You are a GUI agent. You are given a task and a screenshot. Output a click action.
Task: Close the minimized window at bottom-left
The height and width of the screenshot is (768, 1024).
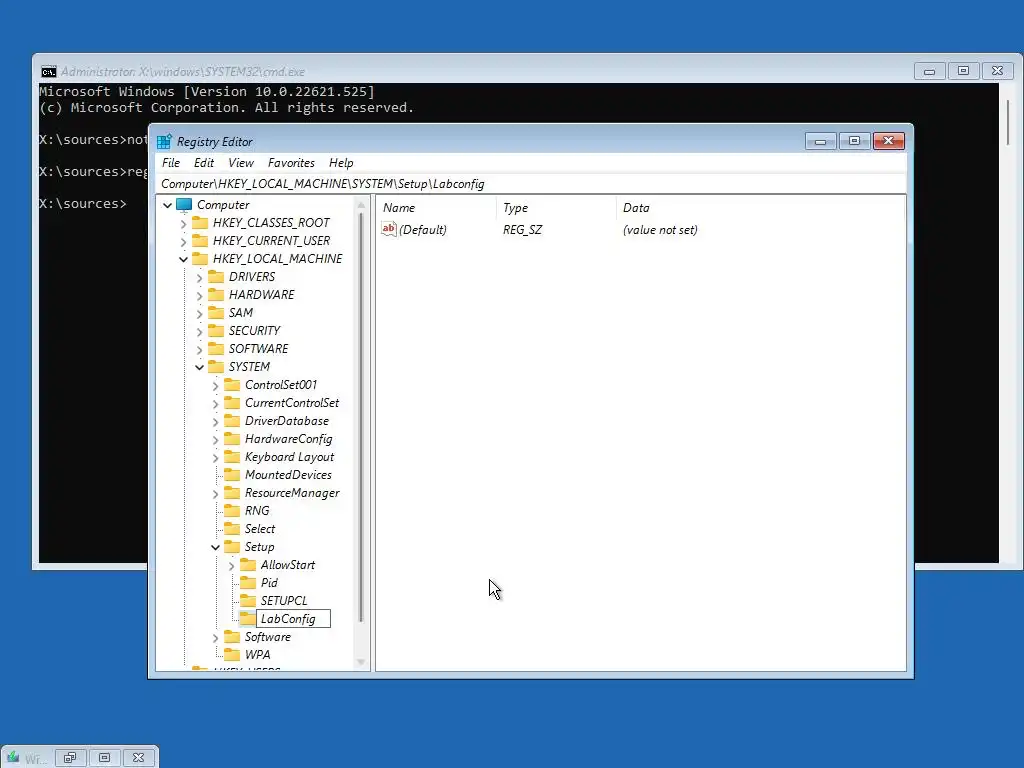(138, 758)
